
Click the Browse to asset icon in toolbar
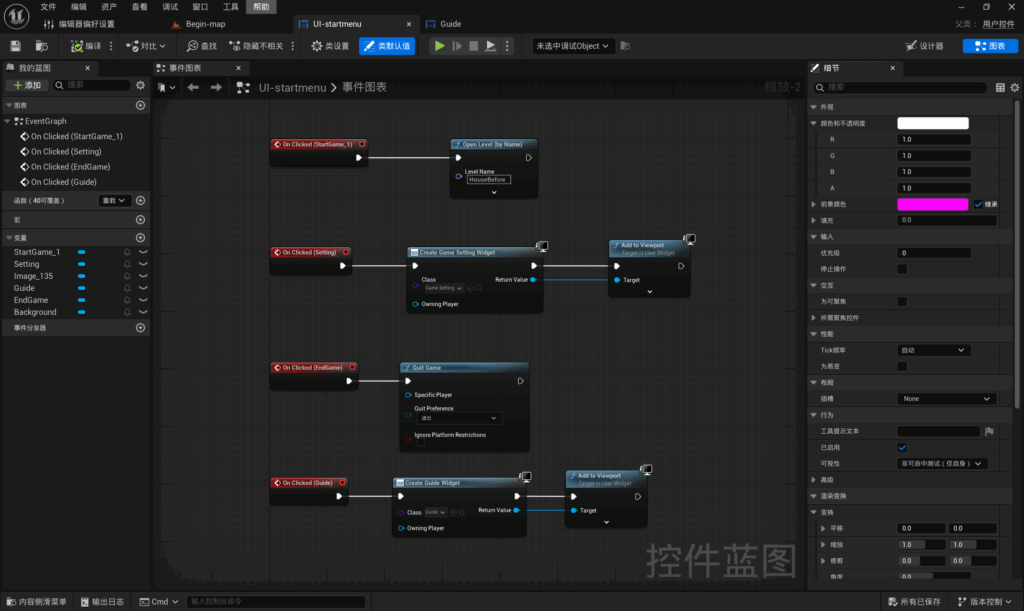41,46
